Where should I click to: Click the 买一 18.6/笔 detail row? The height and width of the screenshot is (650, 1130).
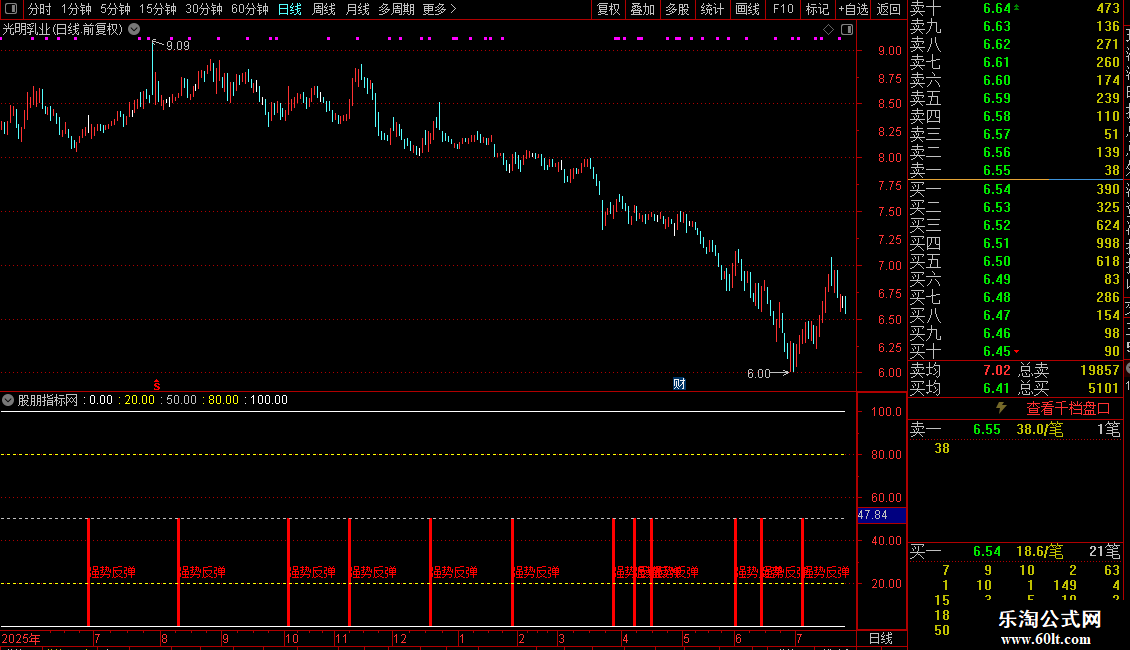click(x=1015, y=551)
